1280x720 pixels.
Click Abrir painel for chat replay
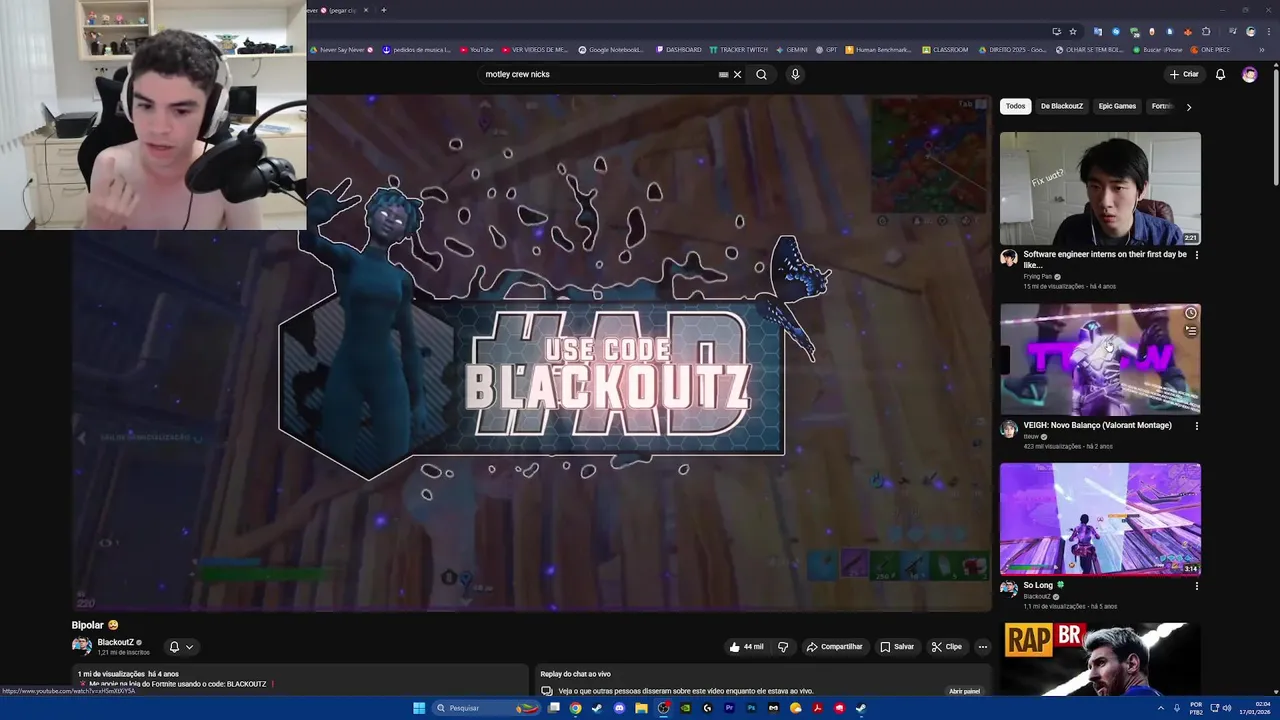point(964,691)
